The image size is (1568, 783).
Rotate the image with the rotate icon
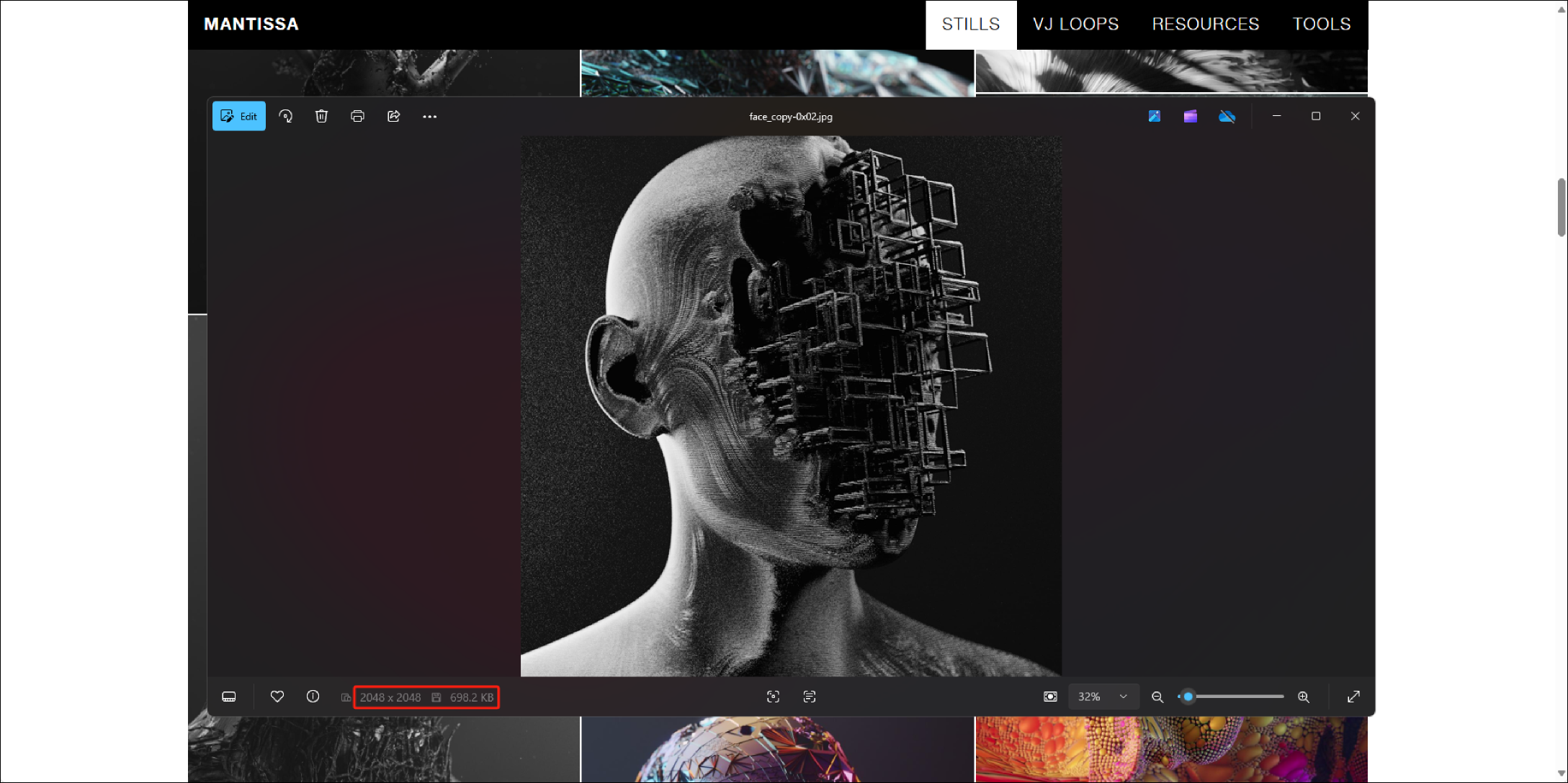(x=286, y=116)
